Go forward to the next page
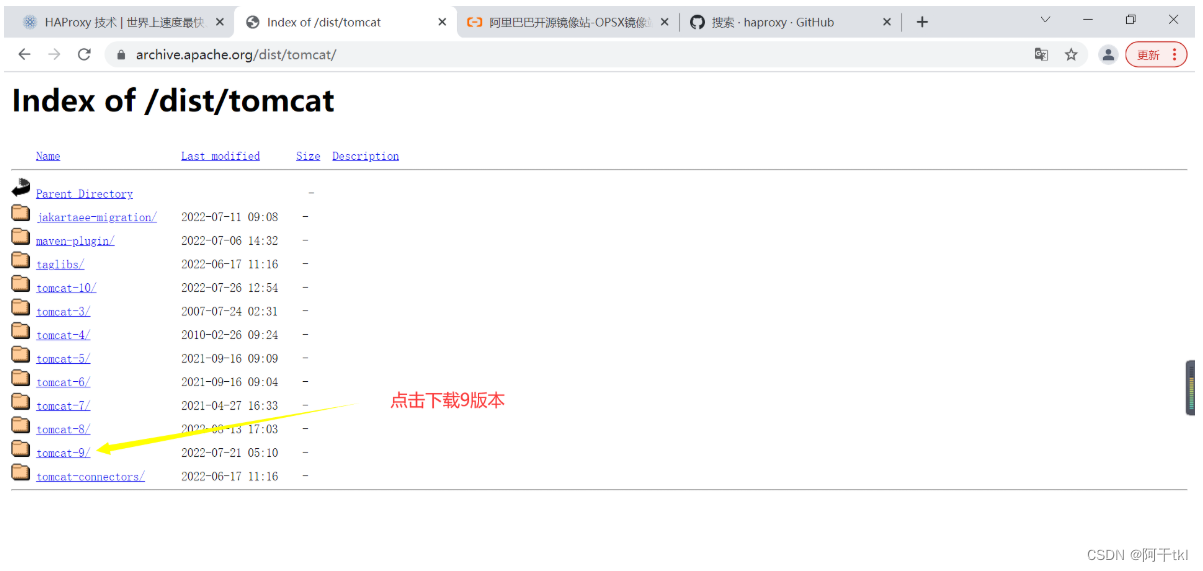 click(x=54, y=54)
